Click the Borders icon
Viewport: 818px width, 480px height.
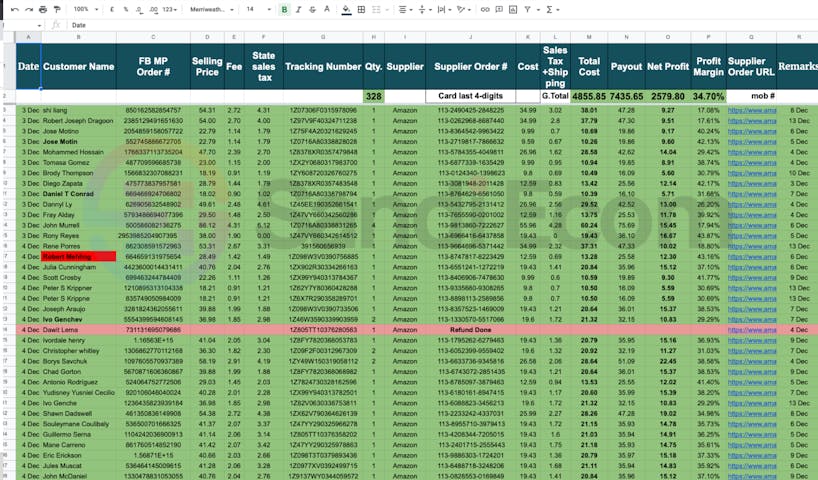pyautogui.click(x=361, y=9)
